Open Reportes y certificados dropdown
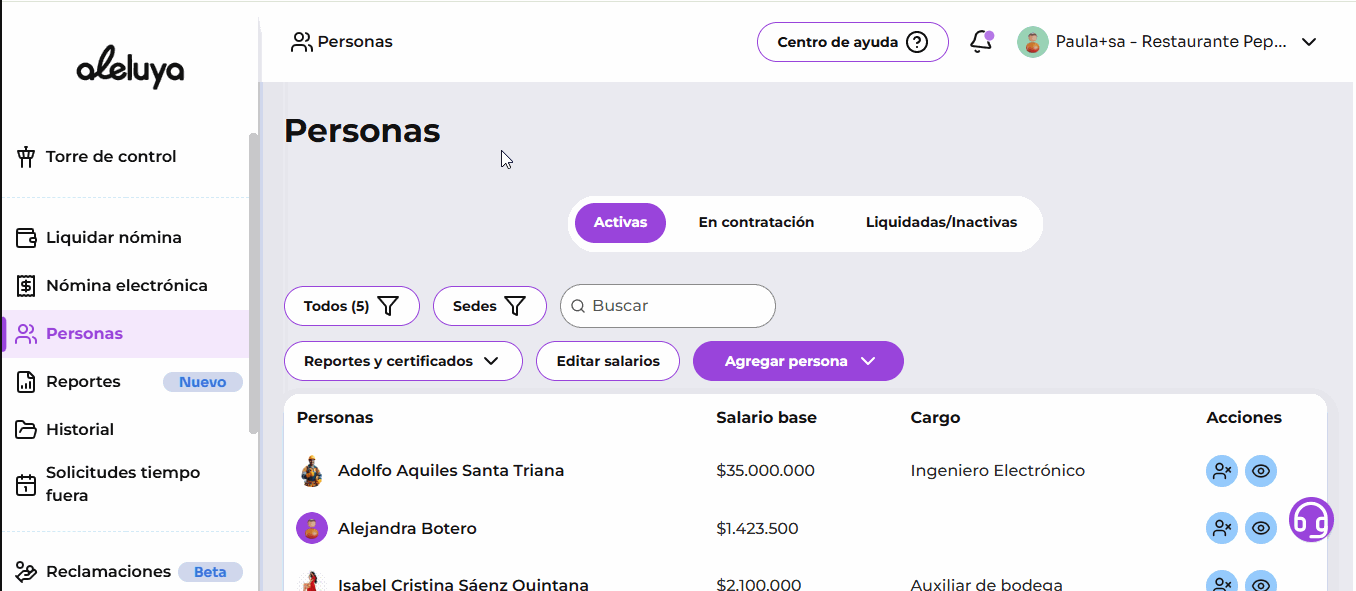 coord(403,361)
